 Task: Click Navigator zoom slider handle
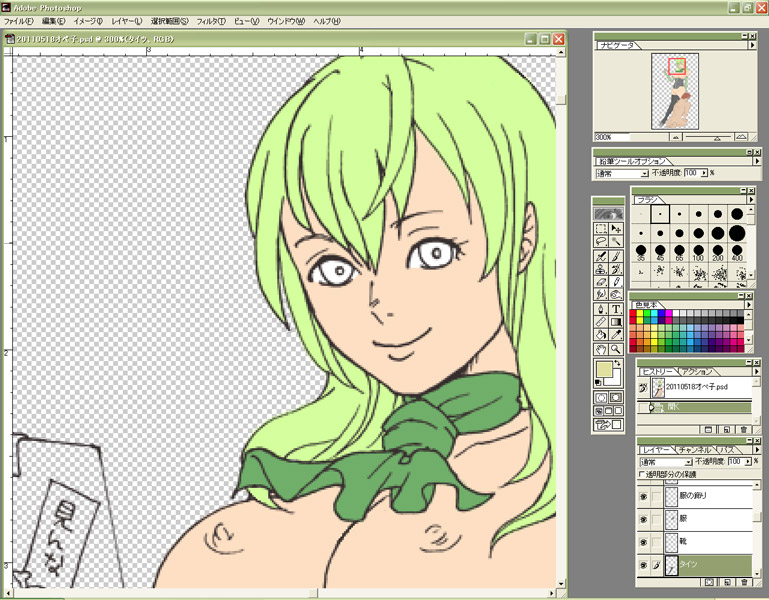click(x=717, y=139)
